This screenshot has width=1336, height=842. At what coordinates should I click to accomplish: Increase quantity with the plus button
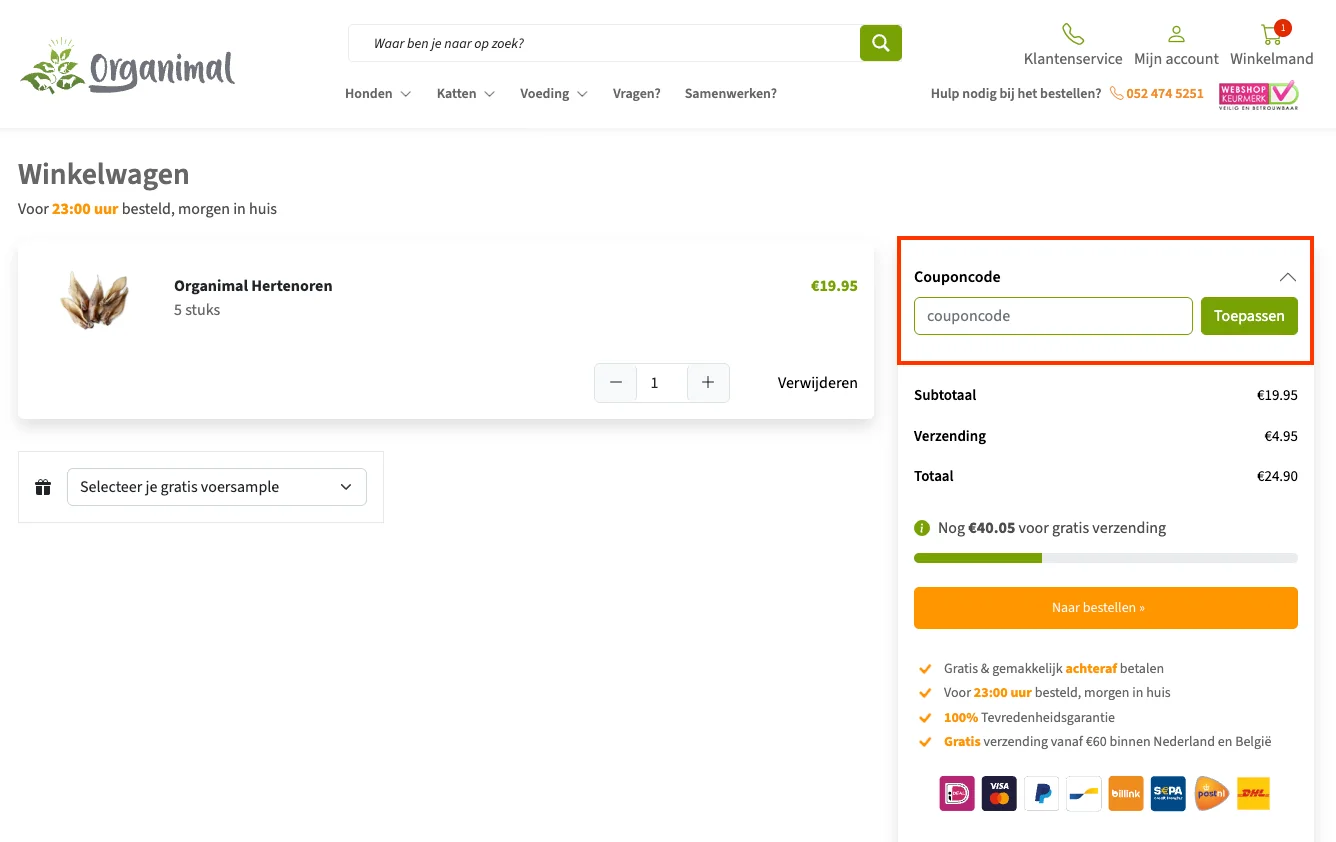coord(708,383)
